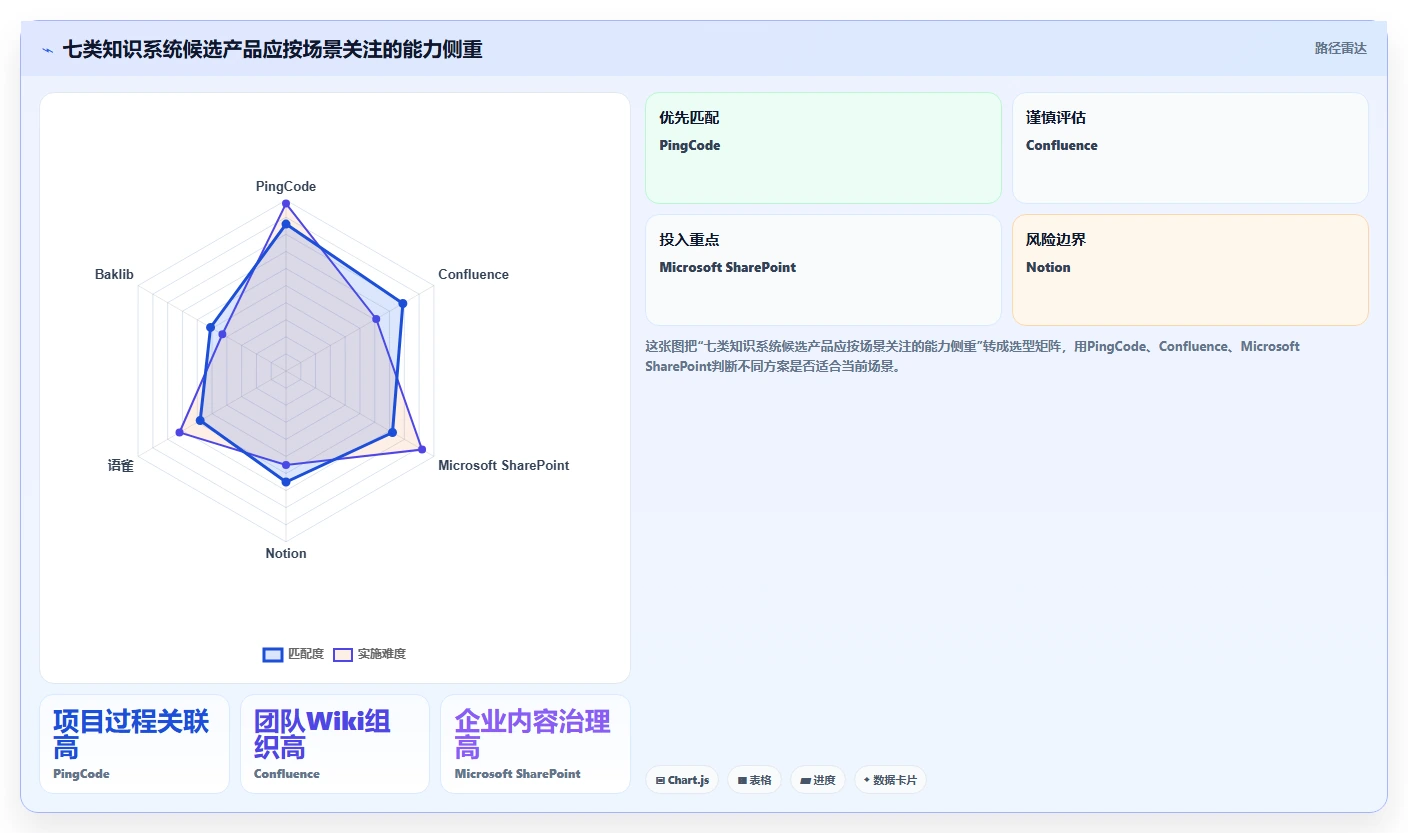This screenshot has width=1408, height=833.
Task: Click the 实施难度 data point on PingCode axis
Action: click(286, 204)
